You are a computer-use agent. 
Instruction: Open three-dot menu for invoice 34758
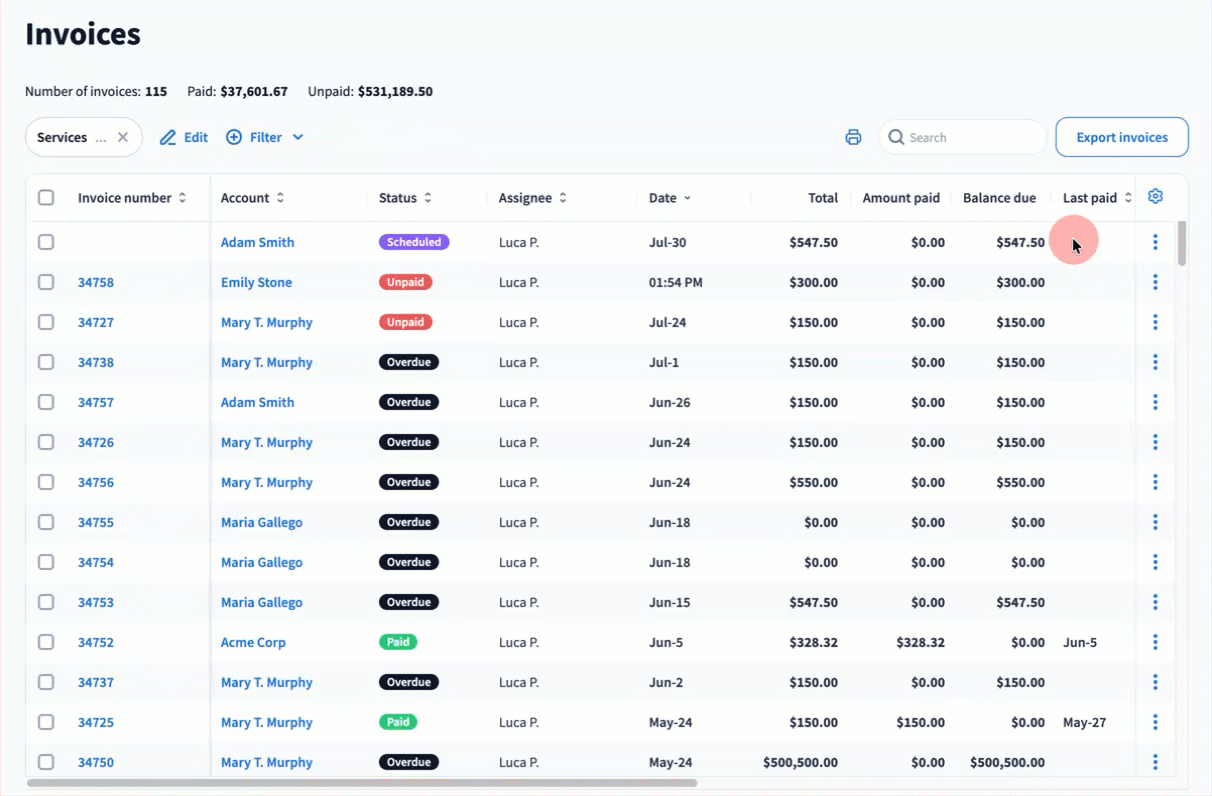(x=1155, y=282)
